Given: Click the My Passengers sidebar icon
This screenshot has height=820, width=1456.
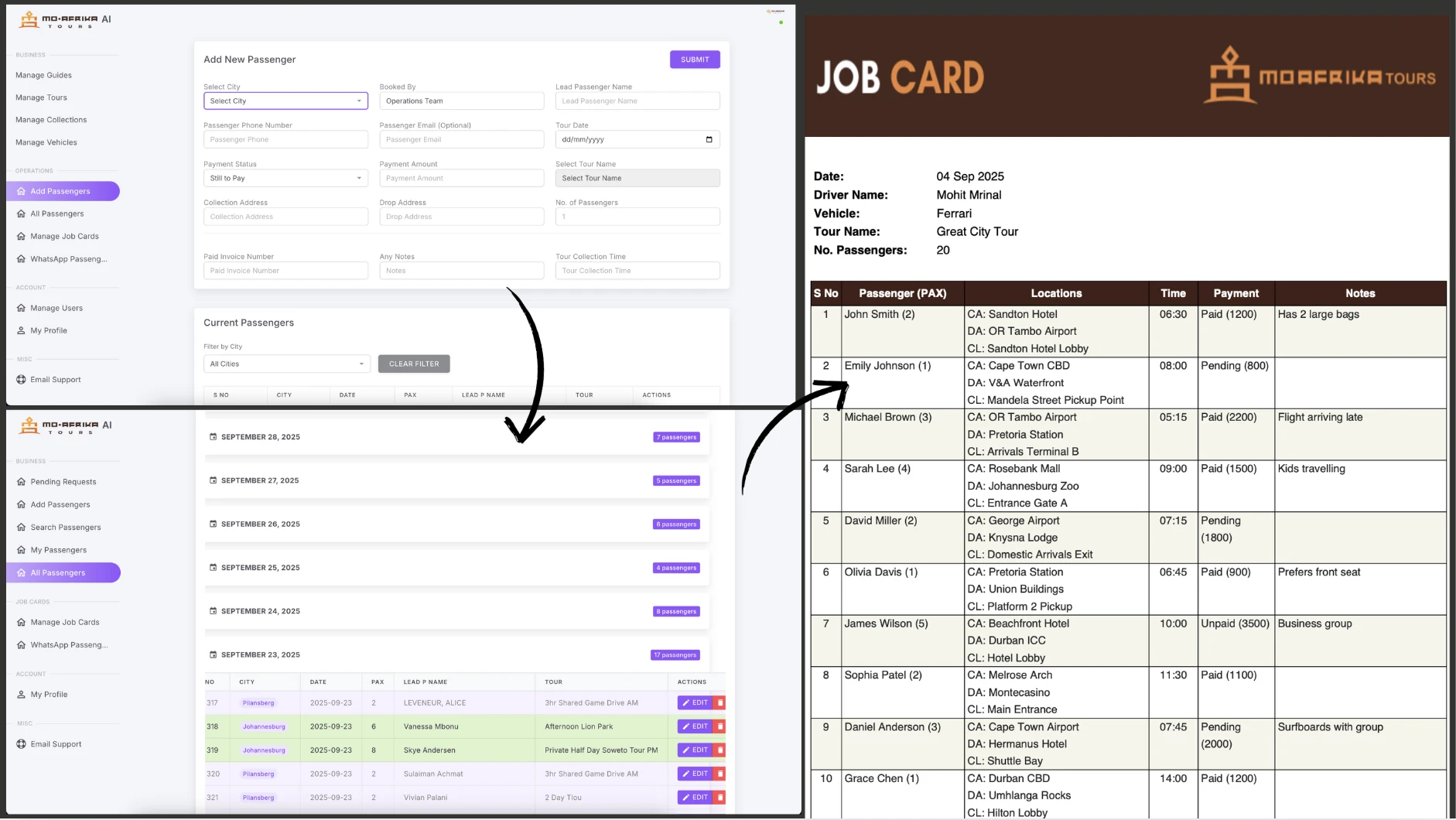Looking at the screenshot, I should click(x=21, y=550).
